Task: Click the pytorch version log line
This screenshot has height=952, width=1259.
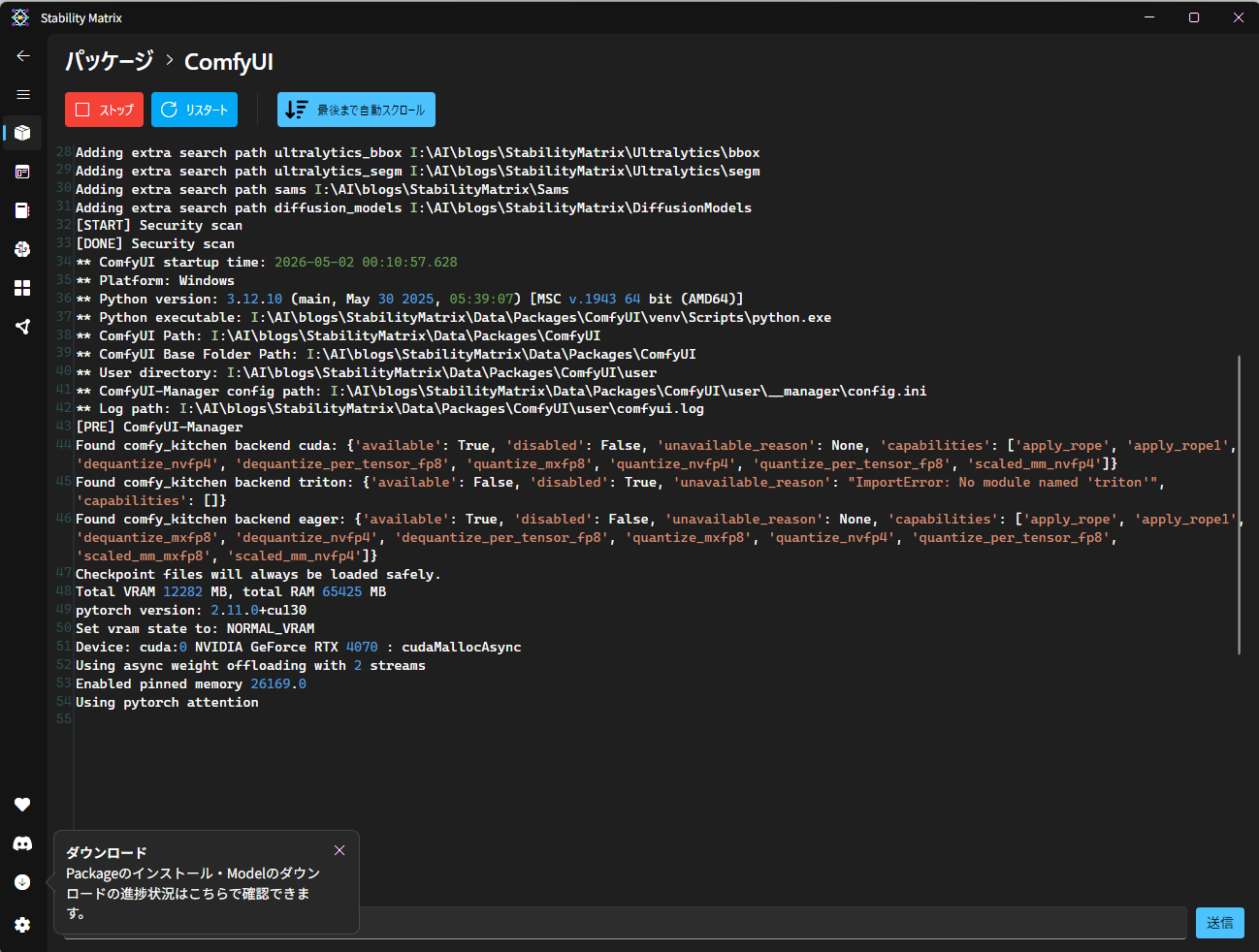Action: [191, 610]
